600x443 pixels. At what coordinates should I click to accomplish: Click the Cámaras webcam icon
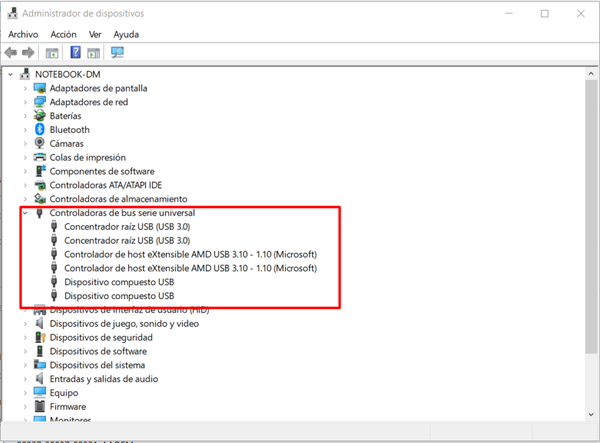[x=39, y=143]
